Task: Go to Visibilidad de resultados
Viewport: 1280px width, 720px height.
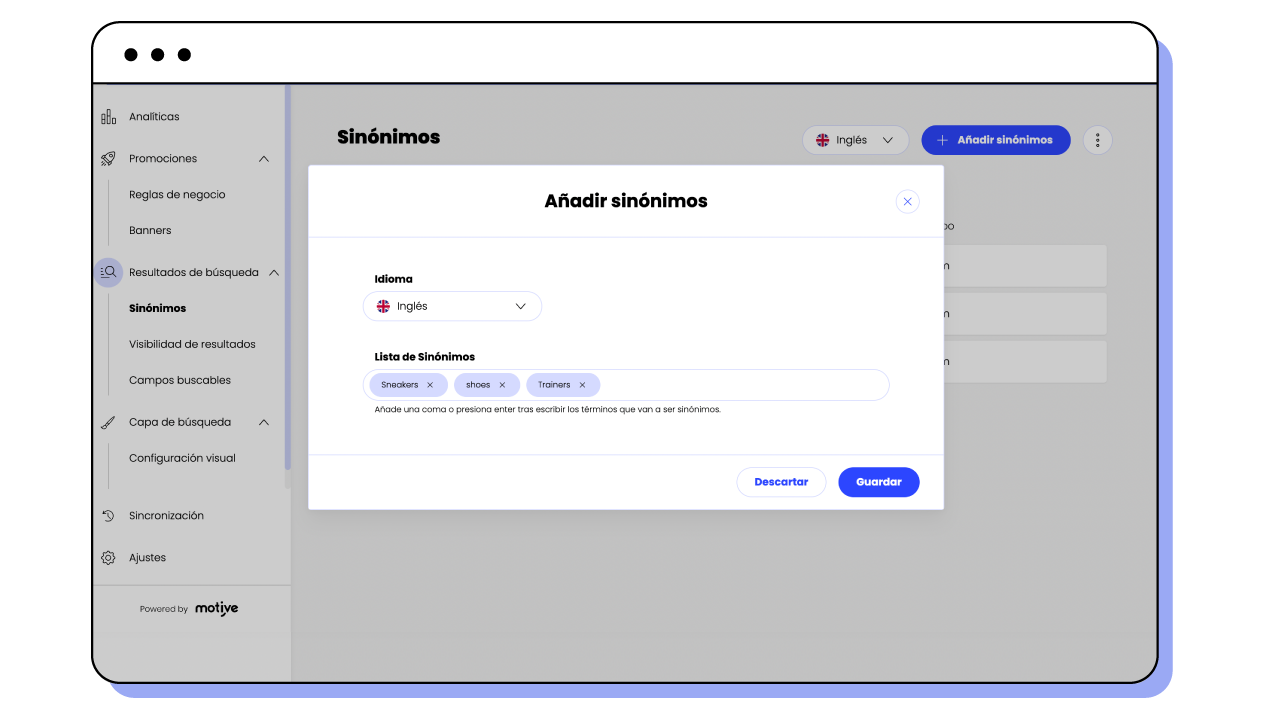Action: 192,344
